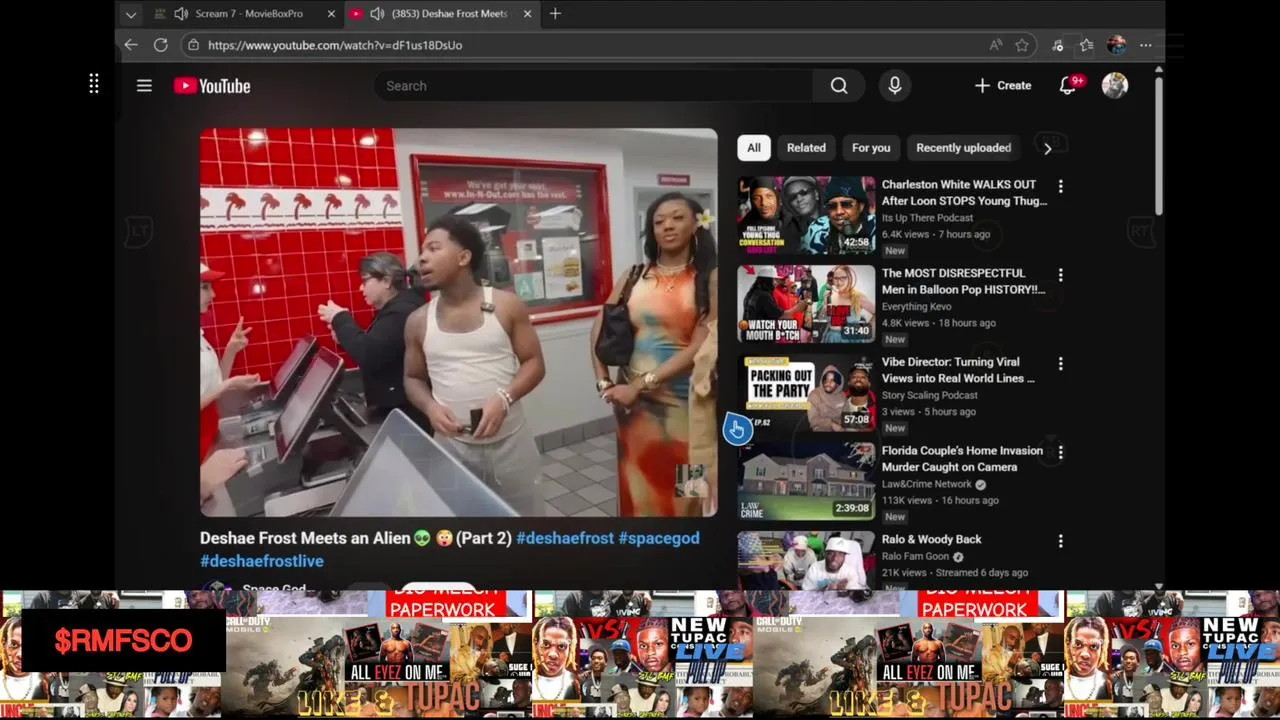Select the Deshae Frost Meets tab
The height and width of the screenshot is (720, 1280).
tap(443, 14)
